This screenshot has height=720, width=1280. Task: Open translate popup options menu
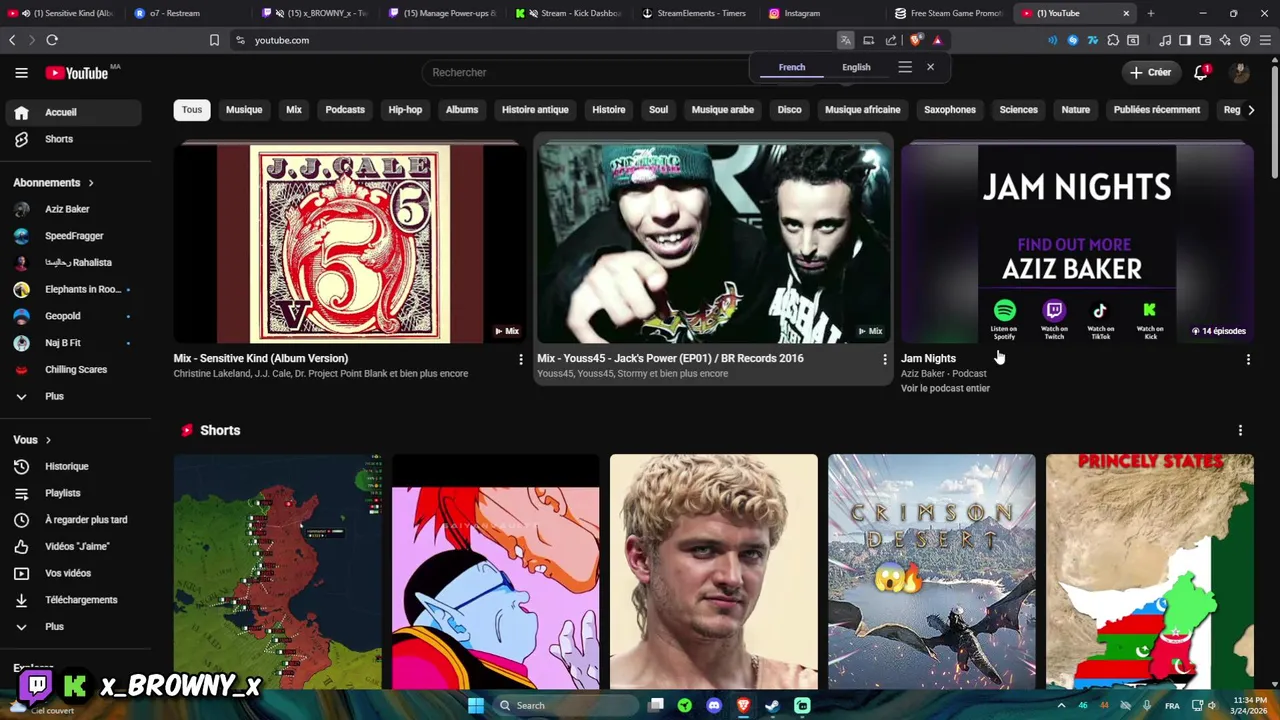click(905, 67)
